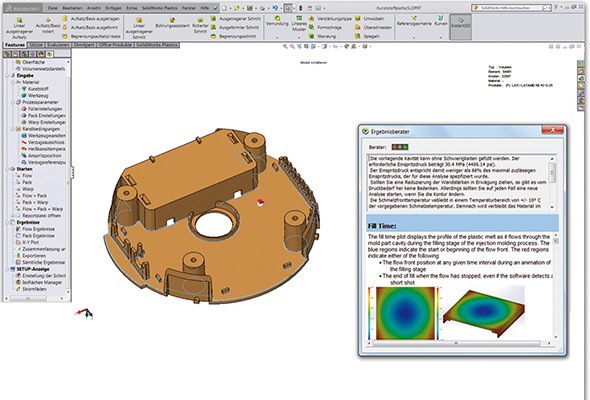Click Linear ausgetragener Aufsatz tool icon
Image resolution: width=590 pixels, height=400 pixels.
pyautogui.click(x=19, y=20)
